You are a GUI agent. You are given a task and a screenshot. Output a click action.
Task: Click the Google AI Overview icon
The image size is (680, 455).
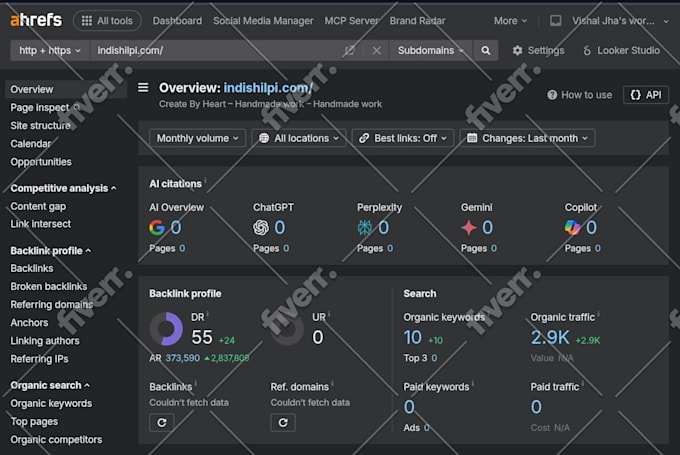click(157, 227)
